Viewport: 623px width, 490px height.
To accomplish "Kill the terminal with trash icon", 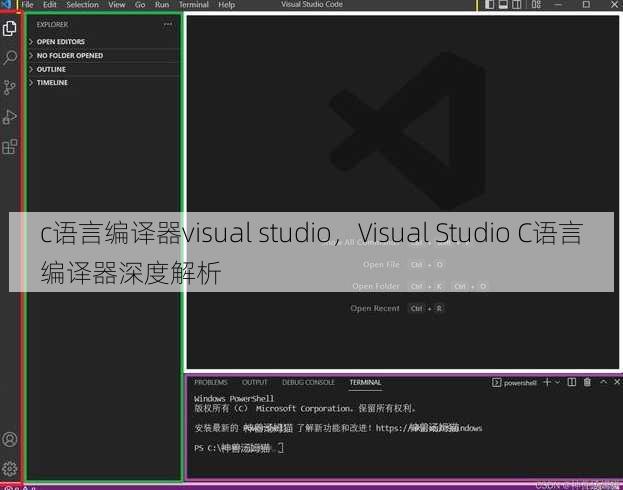I will point(587,382).
